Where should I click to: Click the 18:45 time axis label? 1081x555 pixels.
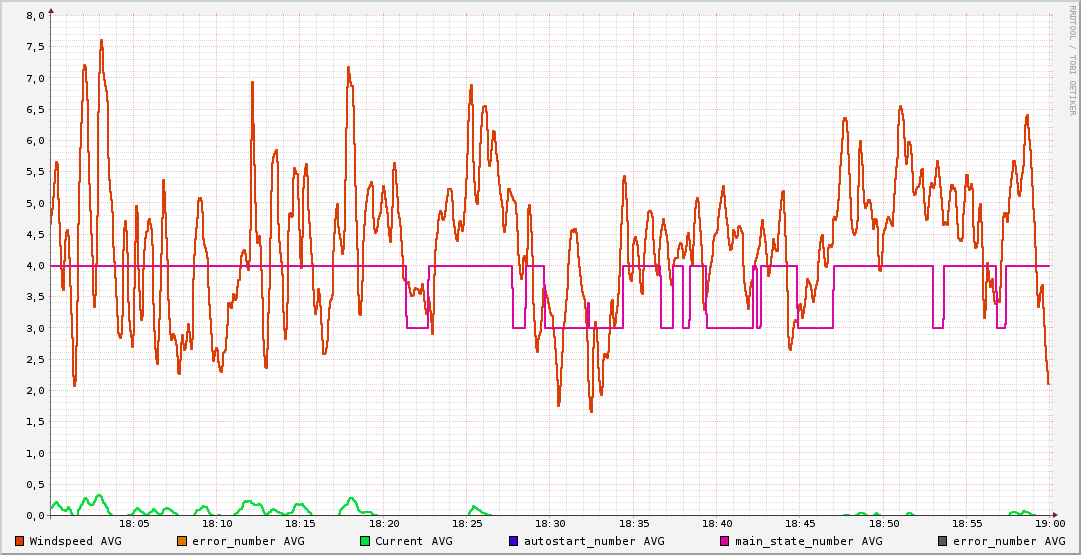pos(800,523)
